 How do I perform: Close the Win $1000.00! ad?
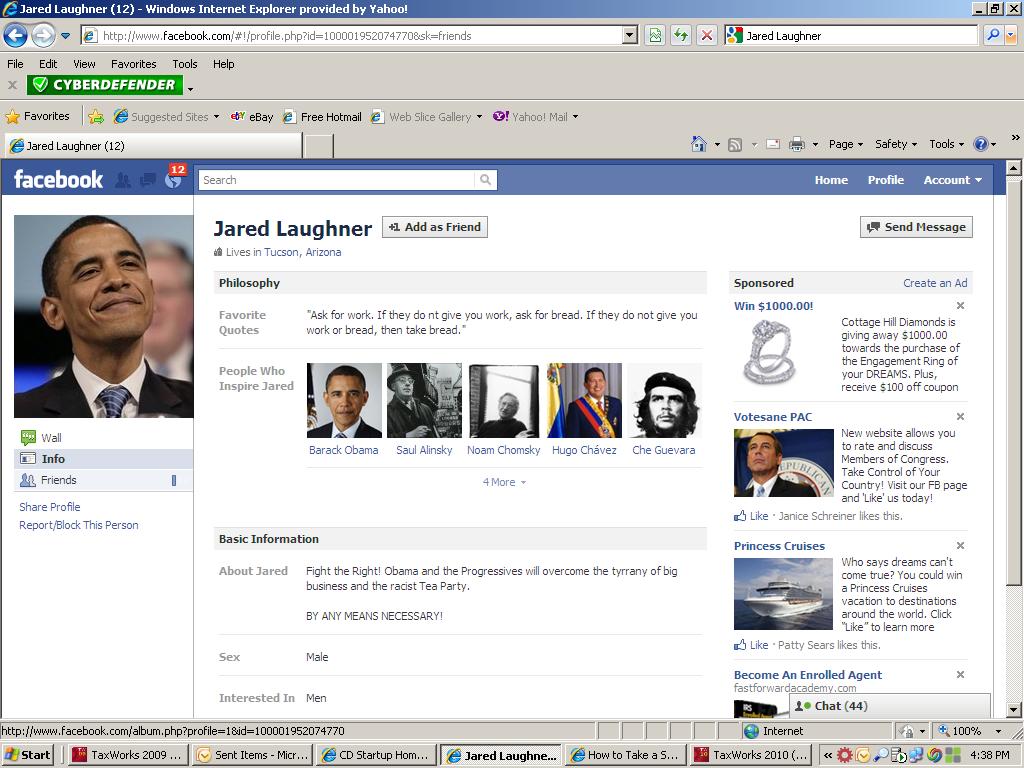(x=960, y=306)
